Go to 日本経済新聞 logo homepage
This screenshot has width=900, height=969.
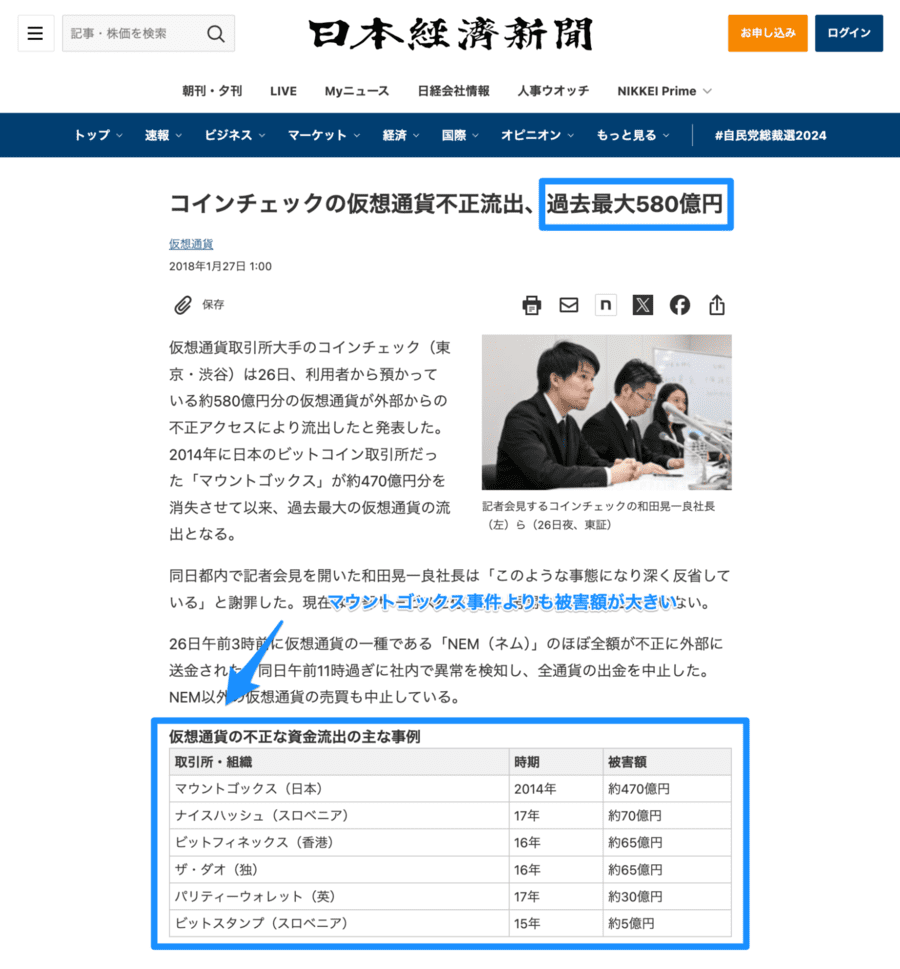click(451, 33)
